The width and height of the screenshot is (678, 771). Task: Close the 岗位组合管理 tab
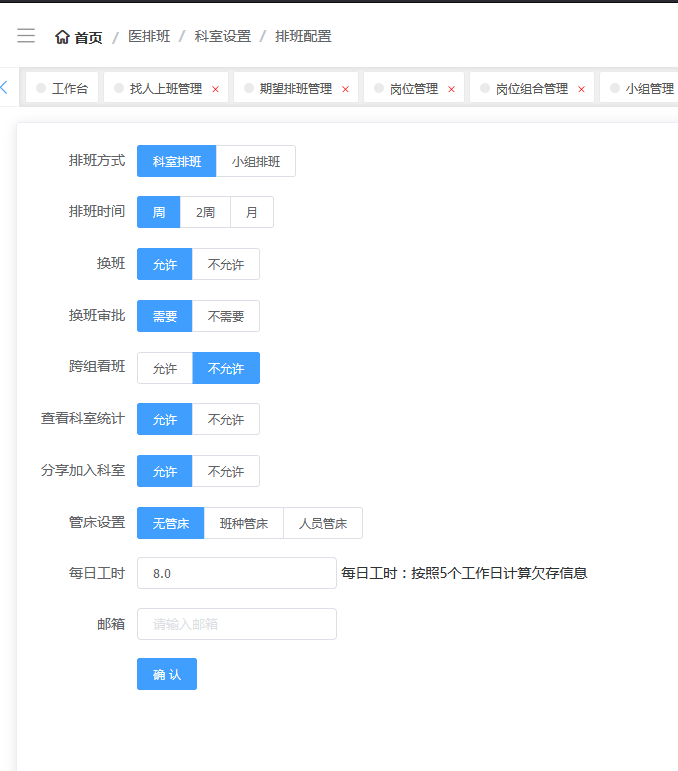(x=581, y=89)
